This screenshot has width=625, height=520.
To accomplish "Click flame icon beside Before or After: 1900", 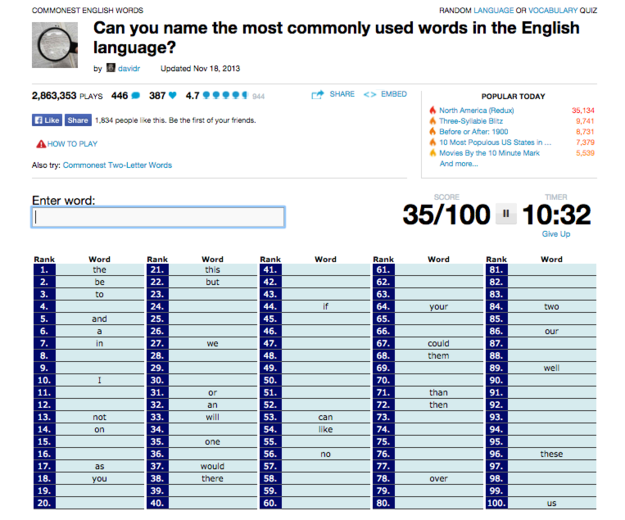I will tap(432, 131).
